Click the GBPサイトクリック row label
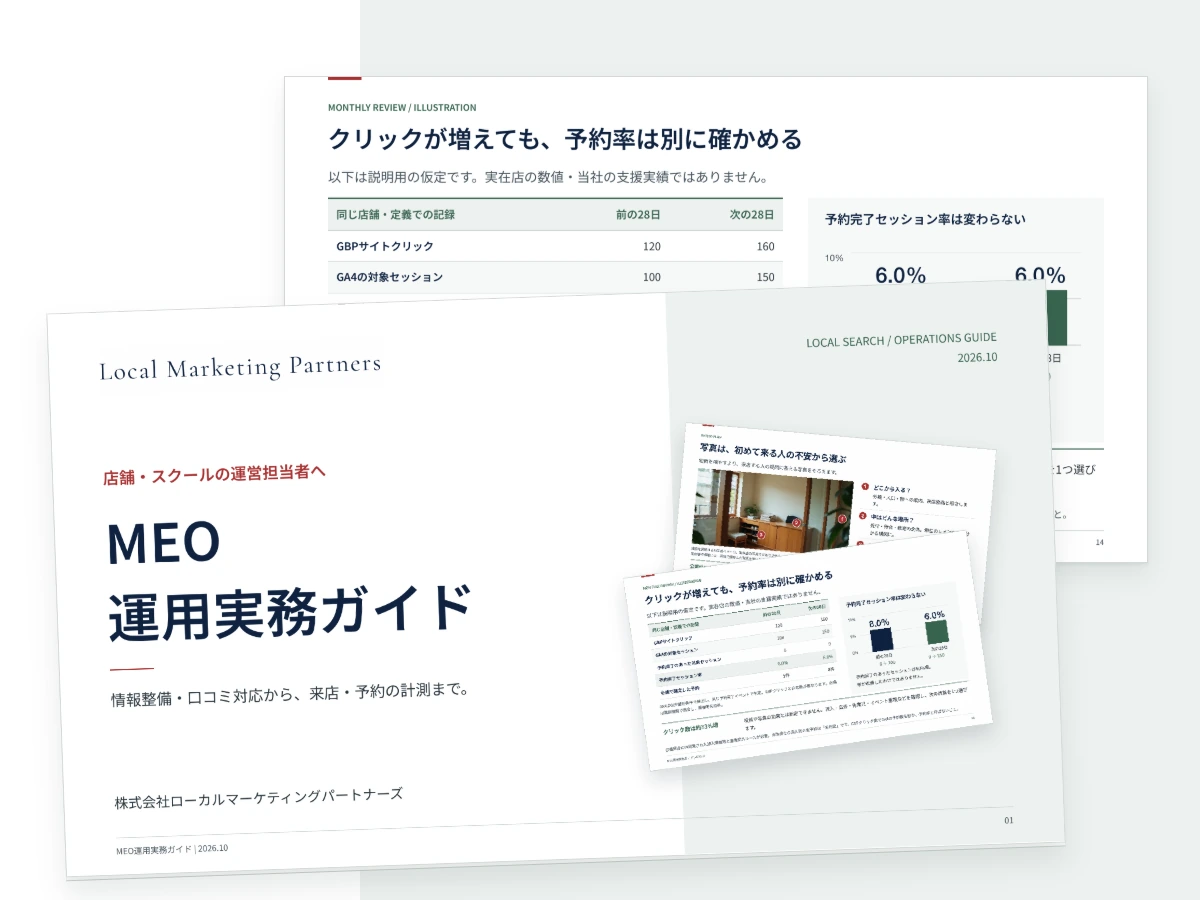 click(385, 246)
